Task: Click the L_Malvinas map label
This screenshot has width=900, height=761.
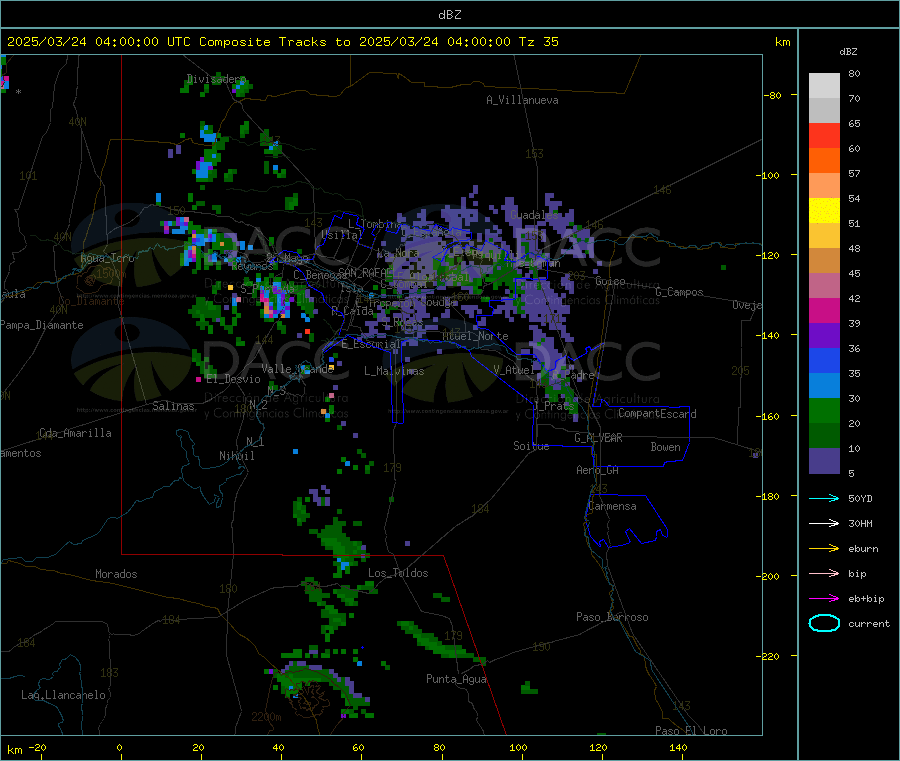Action: [x=394, y=371]
